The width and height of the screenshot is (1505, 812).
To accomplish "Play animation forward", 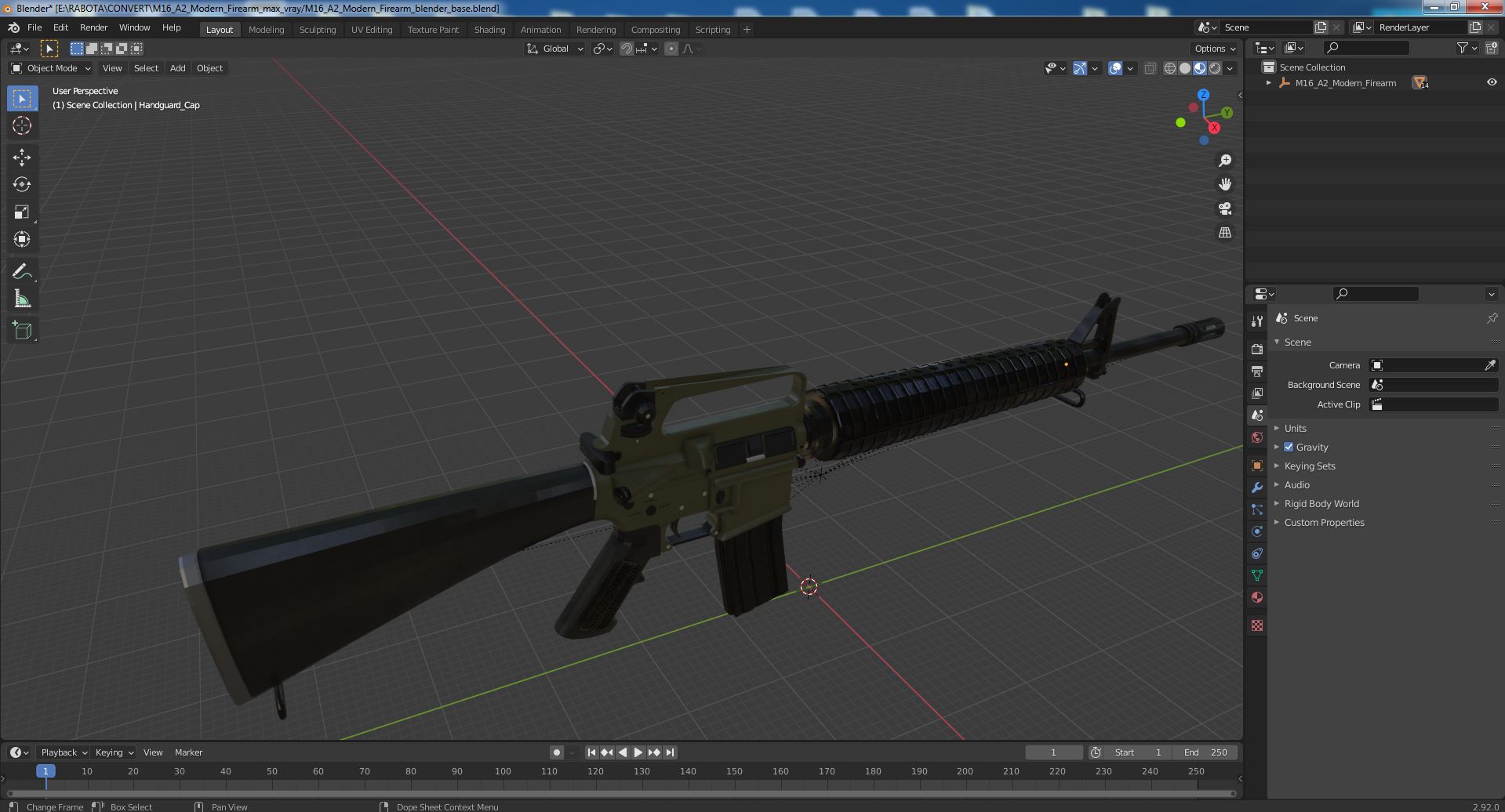I will click(638, 752).
